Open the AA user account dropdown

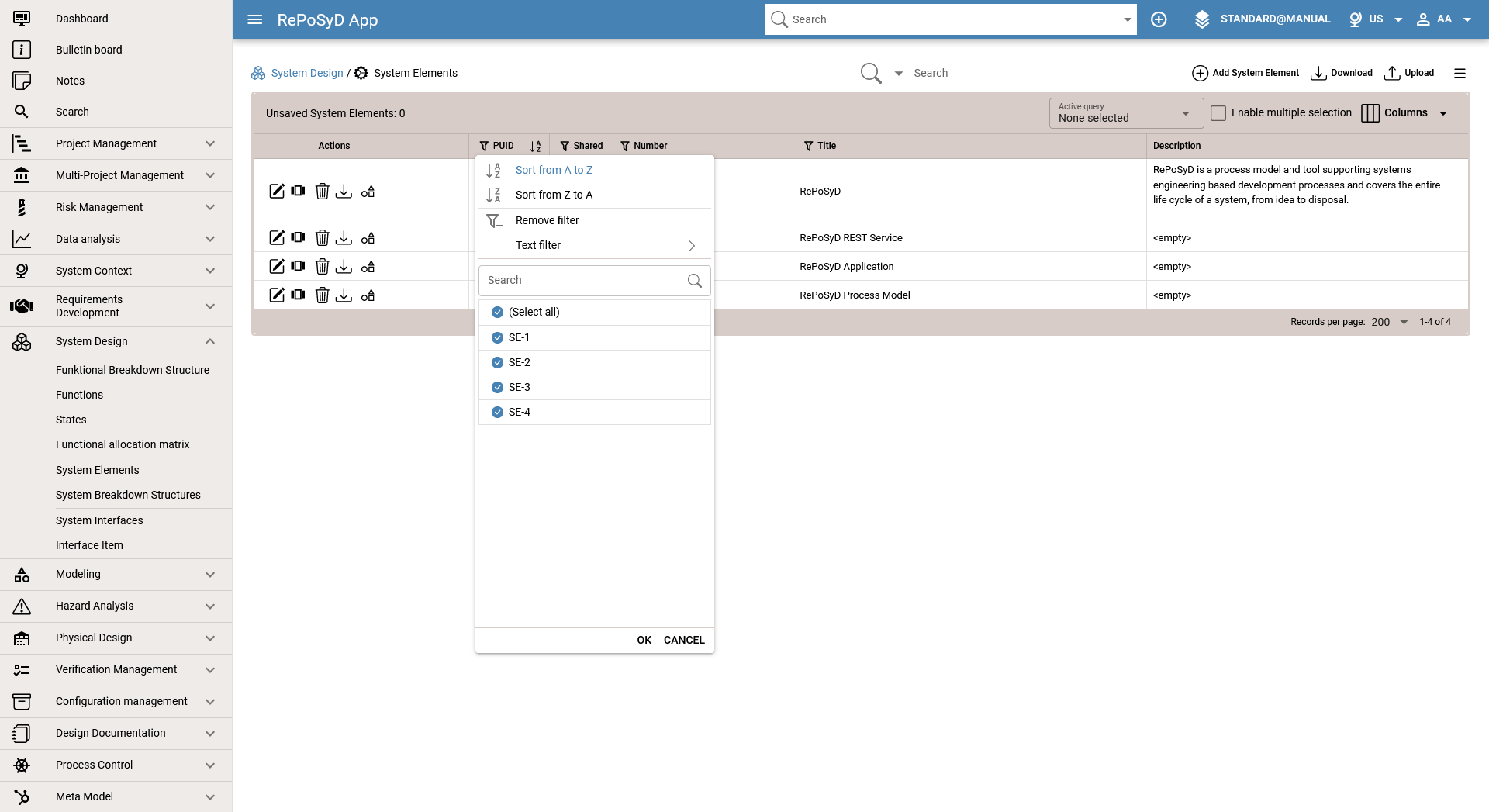[1467, 19]
